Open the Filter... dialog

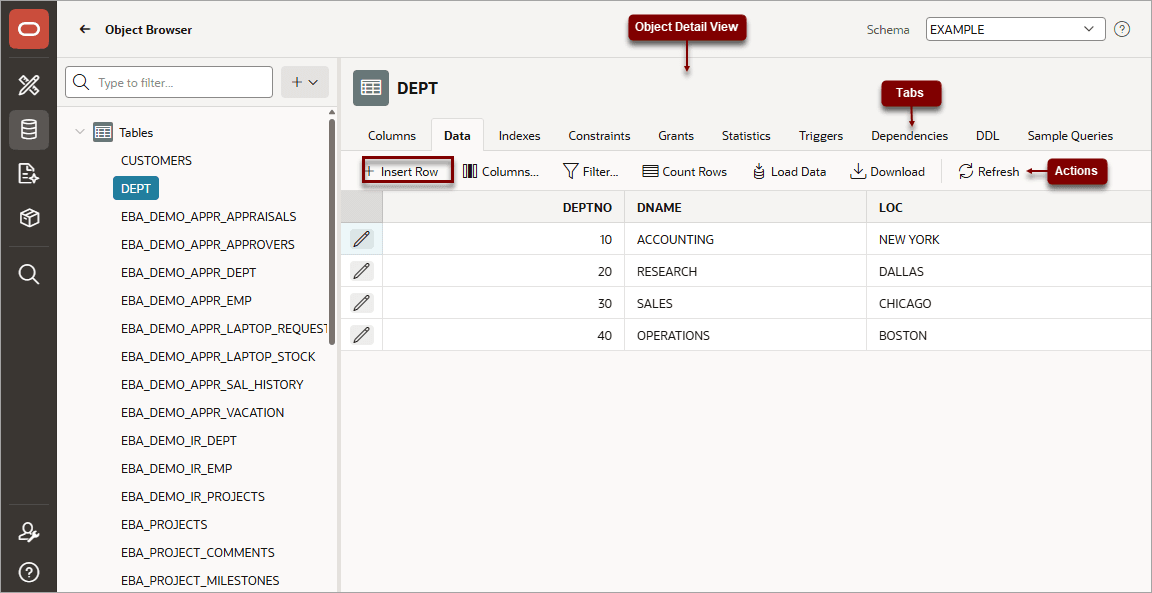click(591, 171)
